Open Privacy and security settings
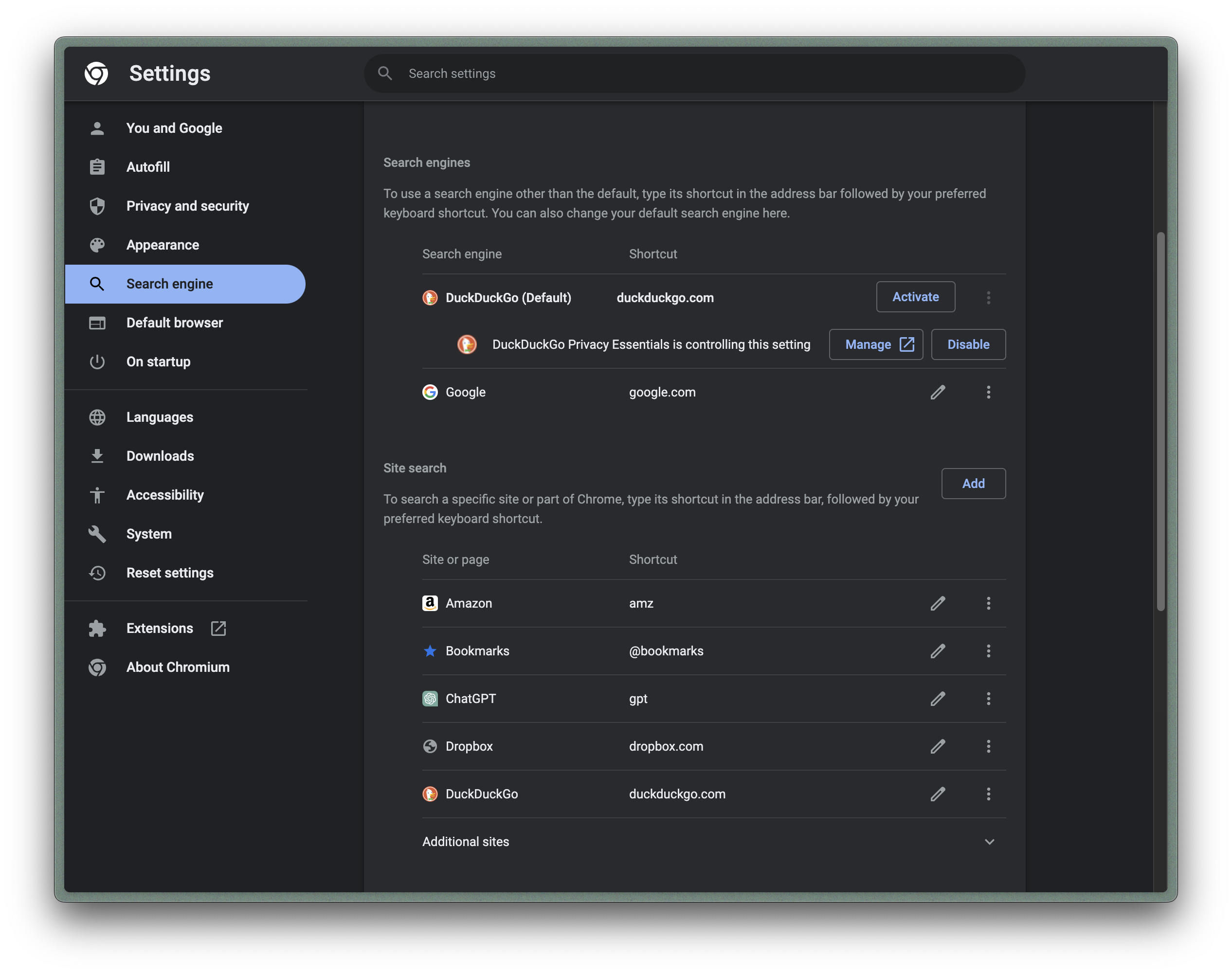Viewport: 1232px width, 974px height. pyautogui.click(x=187, y=206)
